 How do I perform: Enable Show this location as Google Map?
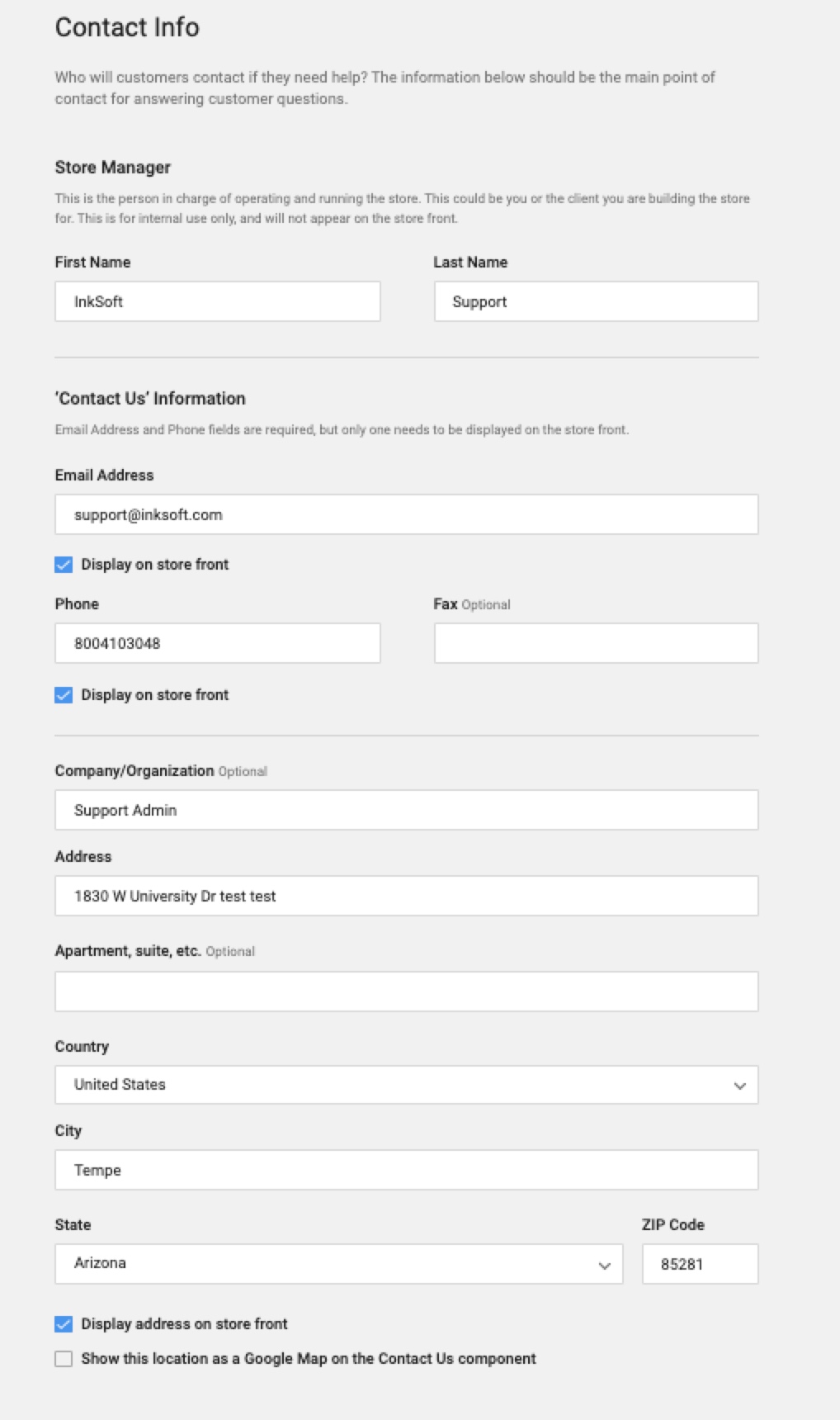click(64, 1359)
